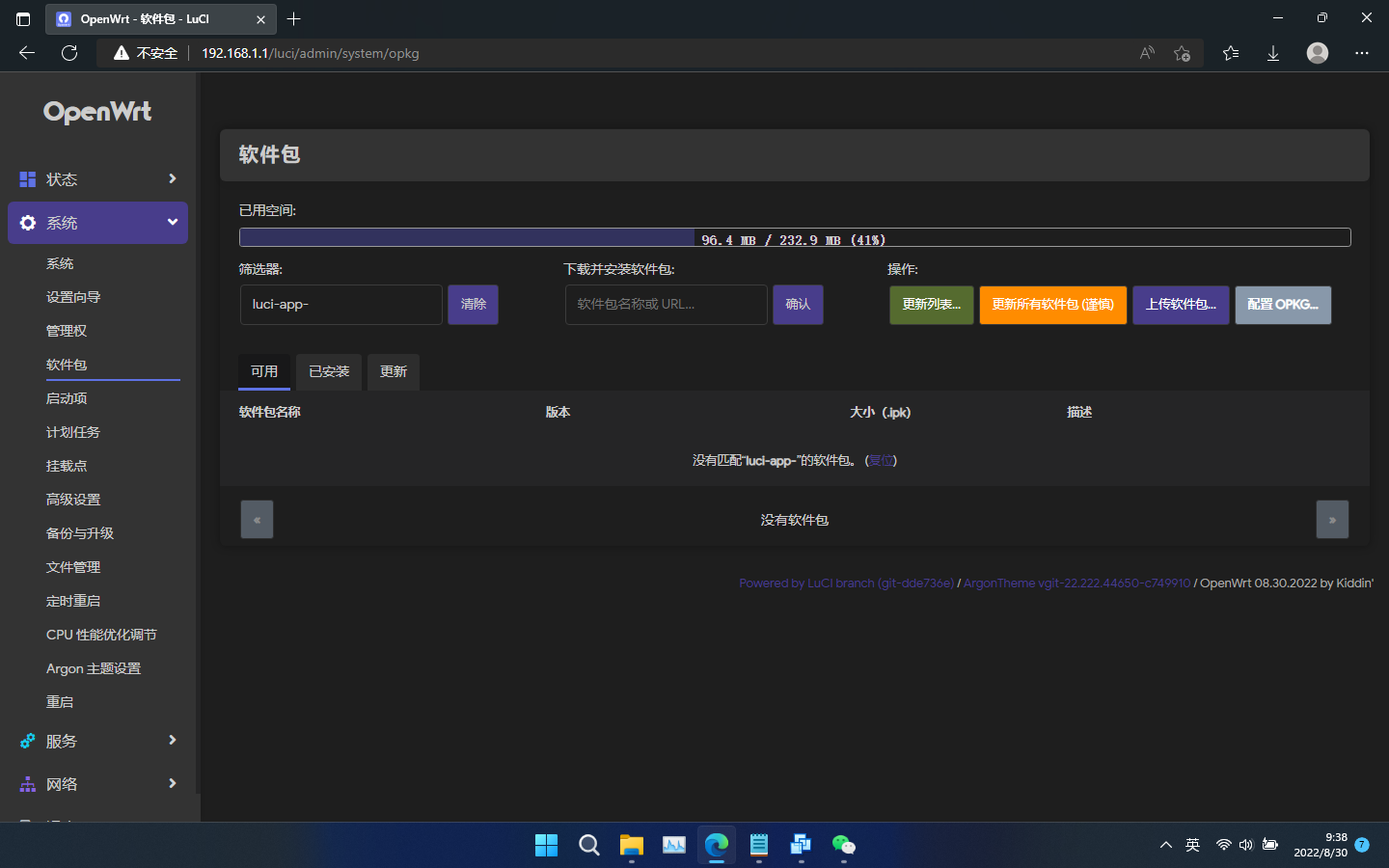Open CPU 性能优化调节 page

101,635
